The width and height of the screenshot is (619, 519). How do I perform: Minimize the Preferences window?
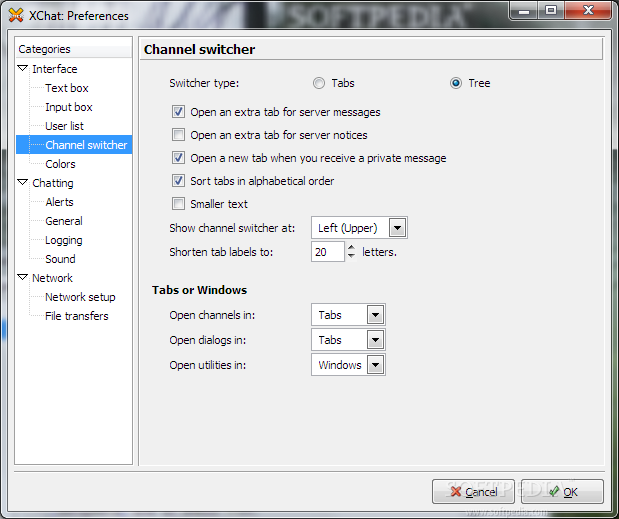(x=524, y=11)
